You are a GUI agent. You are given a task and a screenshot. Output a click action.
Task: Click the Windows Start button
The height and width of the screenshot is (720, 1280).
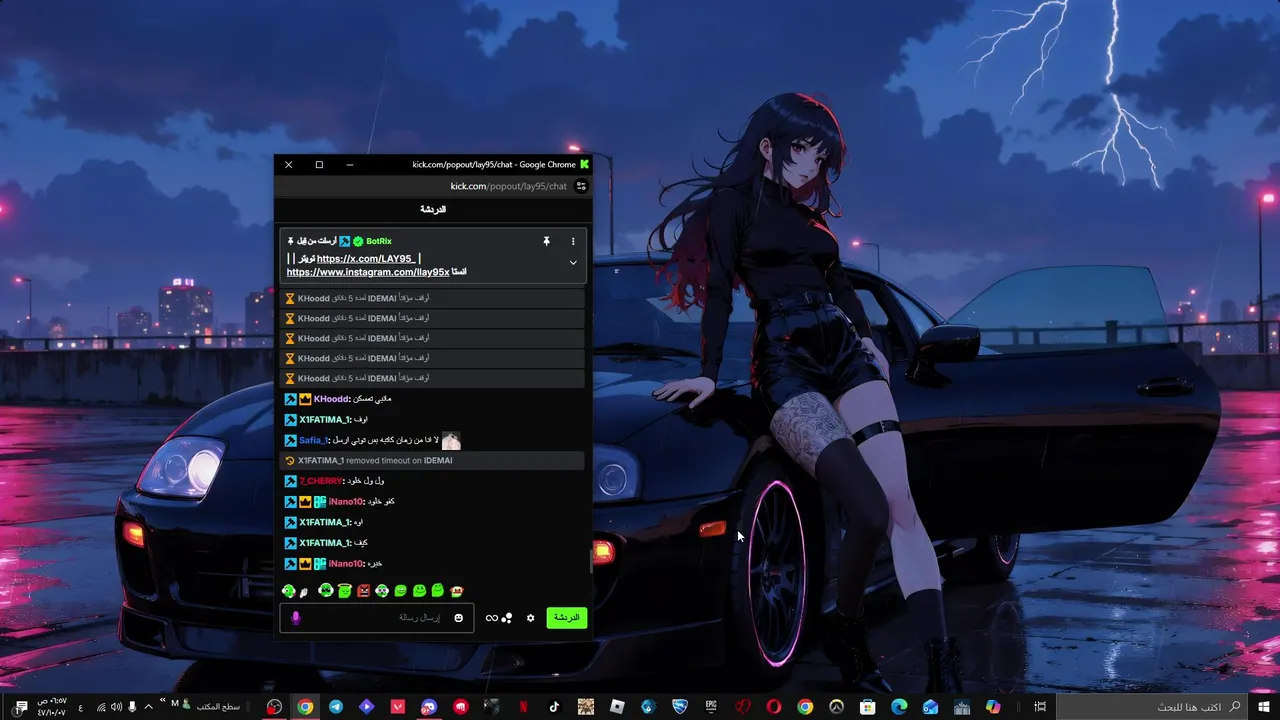[1264, 707]
